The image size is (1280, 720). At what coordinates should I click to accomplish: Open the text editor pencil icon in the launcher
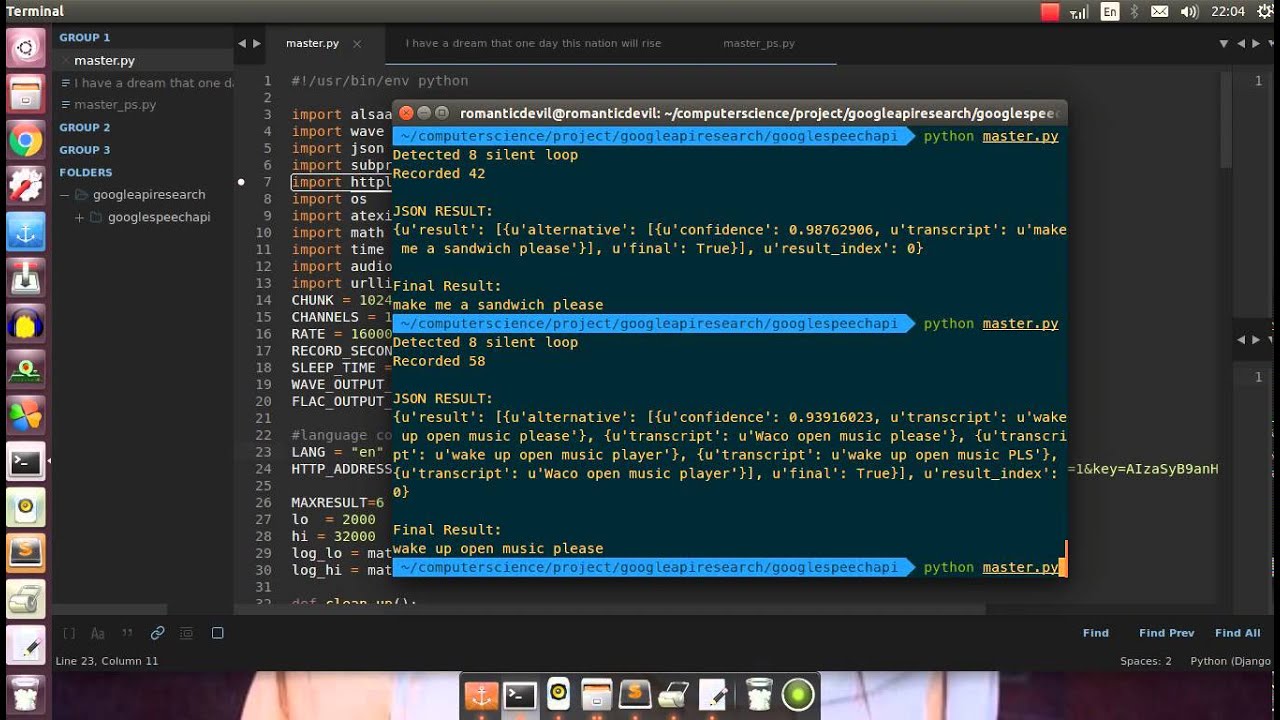point(26,645)
